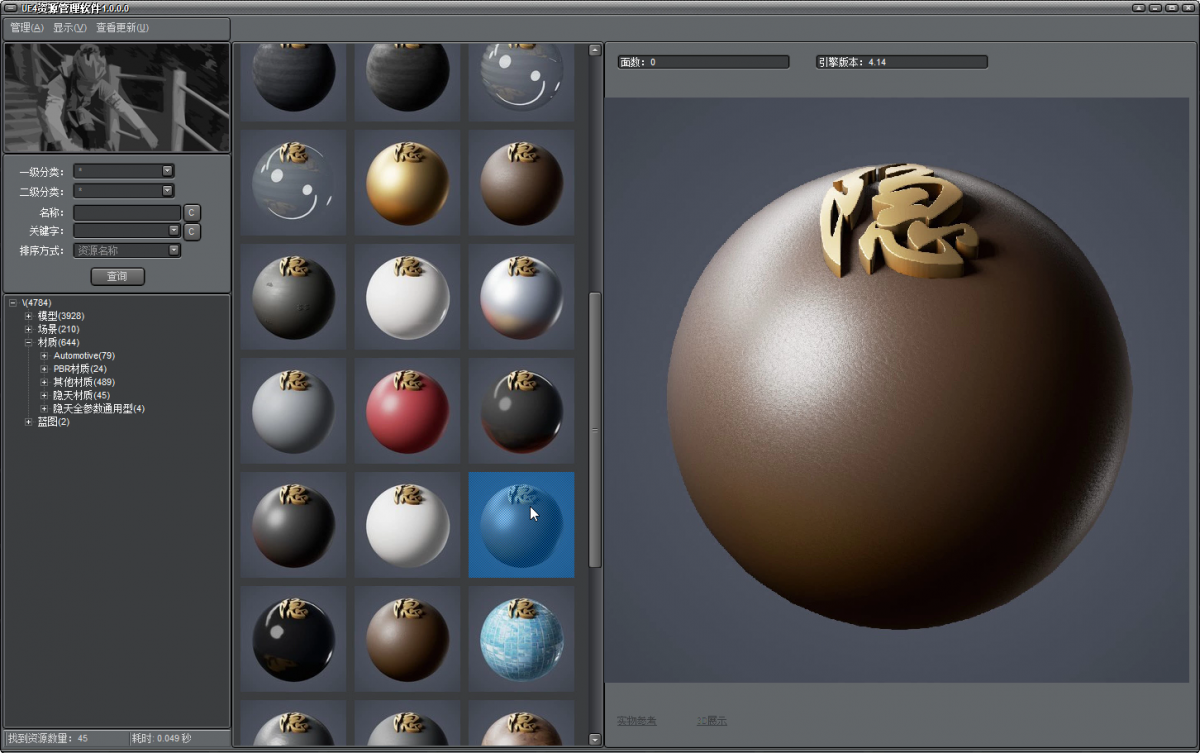This screenshot has width=1200, height=753.
Task: Open the 查看更新(U) menu
Action: [122, 28]
